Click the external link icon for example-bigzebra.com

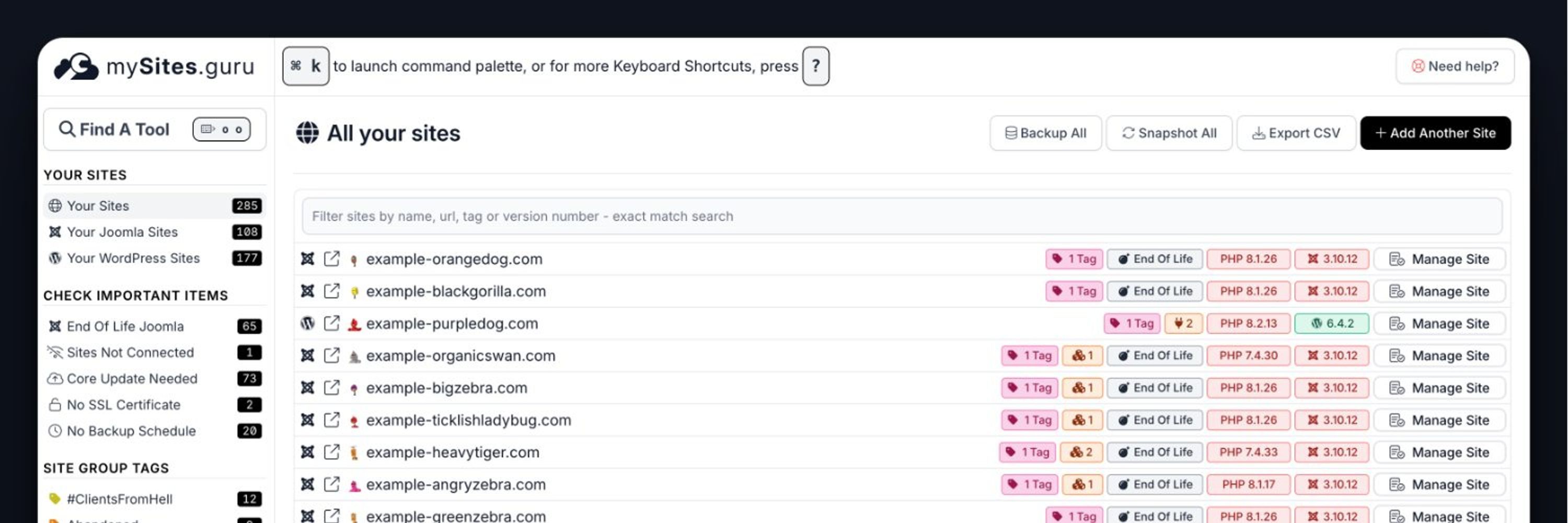pos(331,388)
